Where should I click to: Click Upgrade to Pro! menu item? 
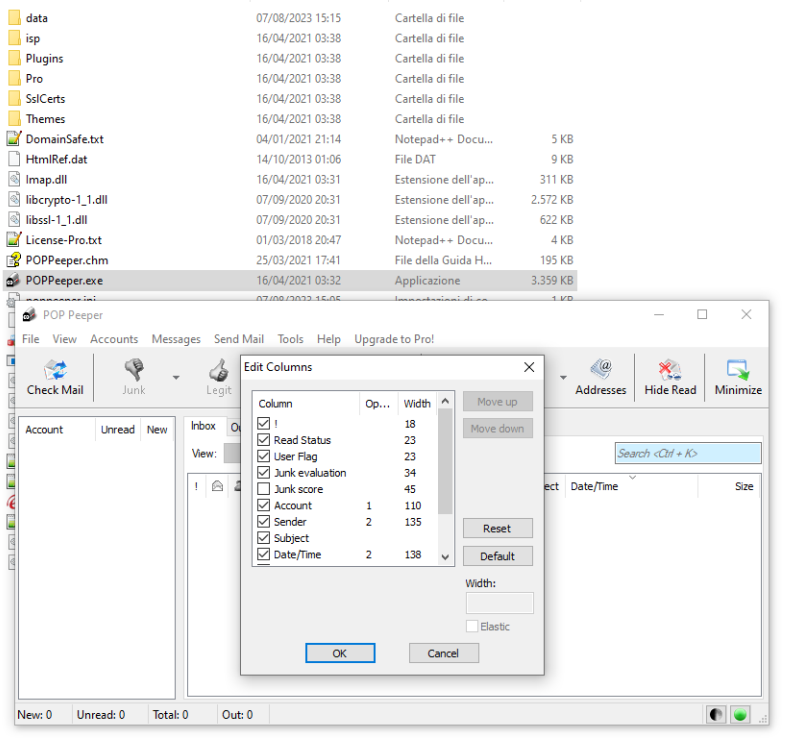tap(395, 339)
